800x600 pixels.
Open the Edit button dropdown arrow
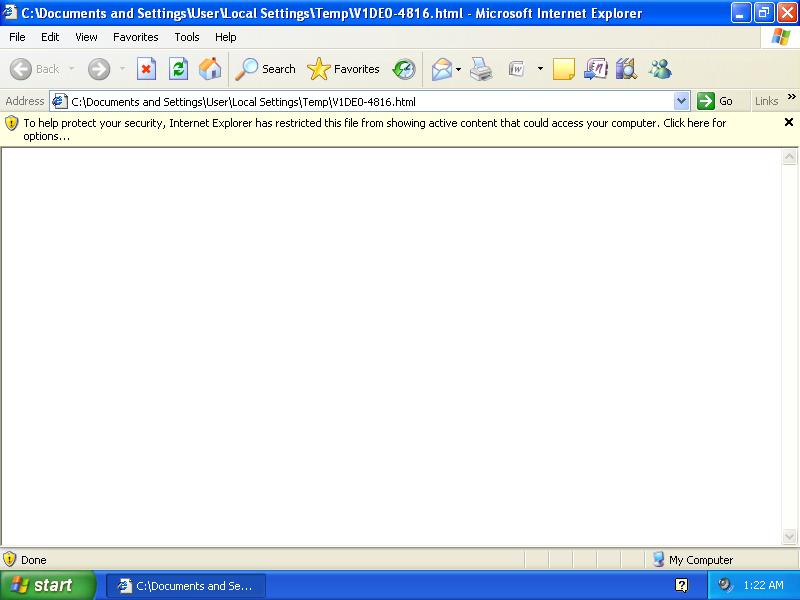tap(540, 69)
